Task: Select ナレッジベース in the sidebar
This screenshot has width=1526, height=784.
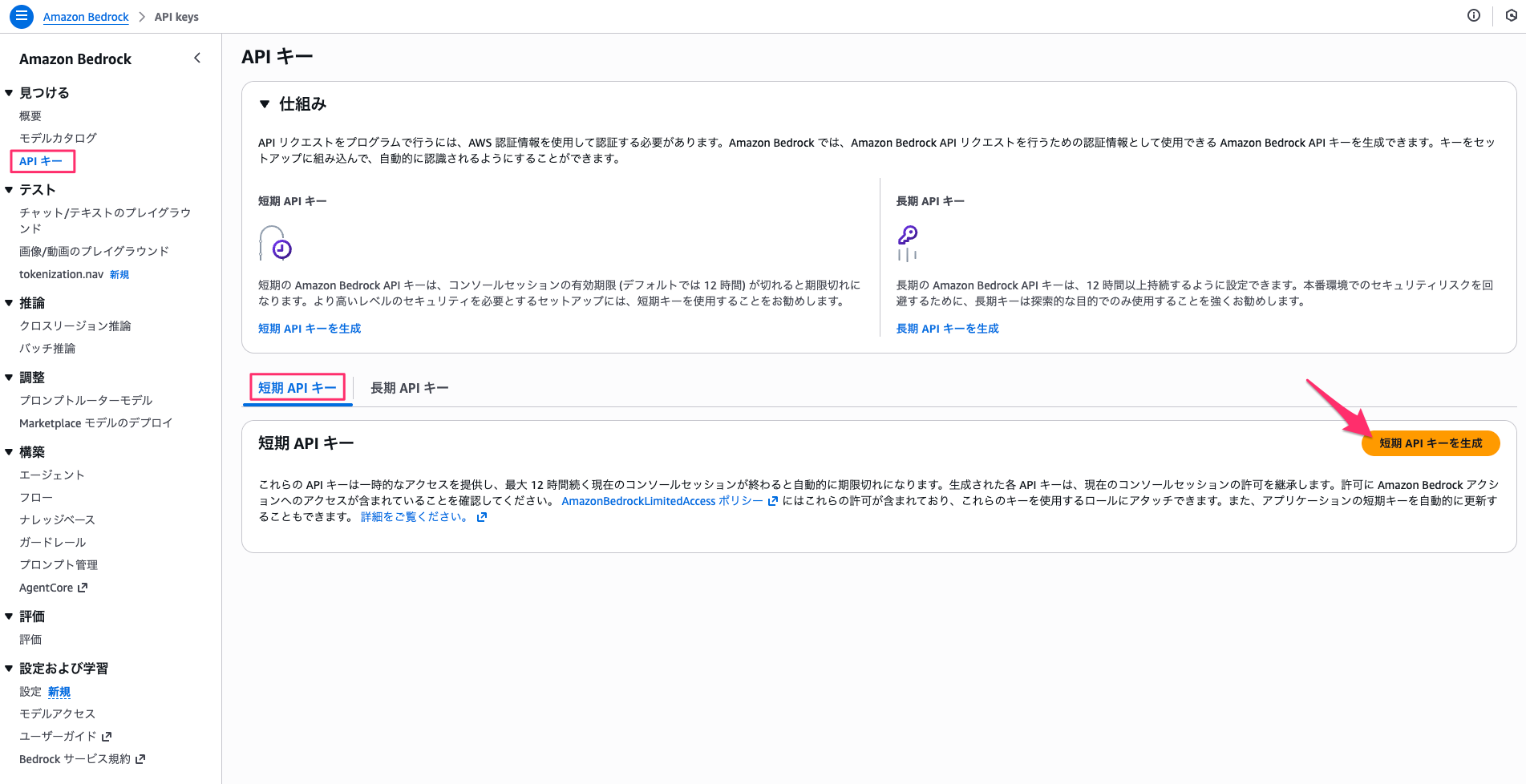Action: click(x=57, y=519)
